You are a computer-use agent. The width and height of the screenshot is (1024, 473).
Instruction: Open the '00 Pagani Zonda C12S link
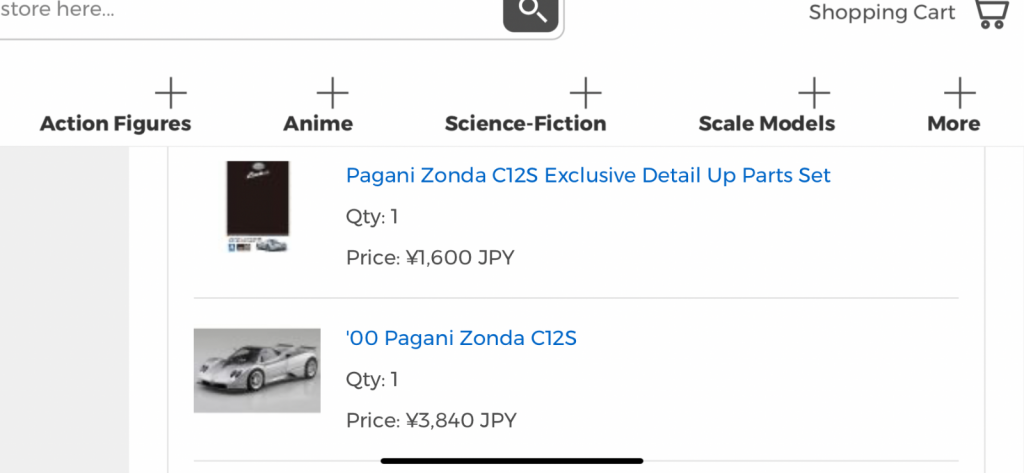coord(461,339)
